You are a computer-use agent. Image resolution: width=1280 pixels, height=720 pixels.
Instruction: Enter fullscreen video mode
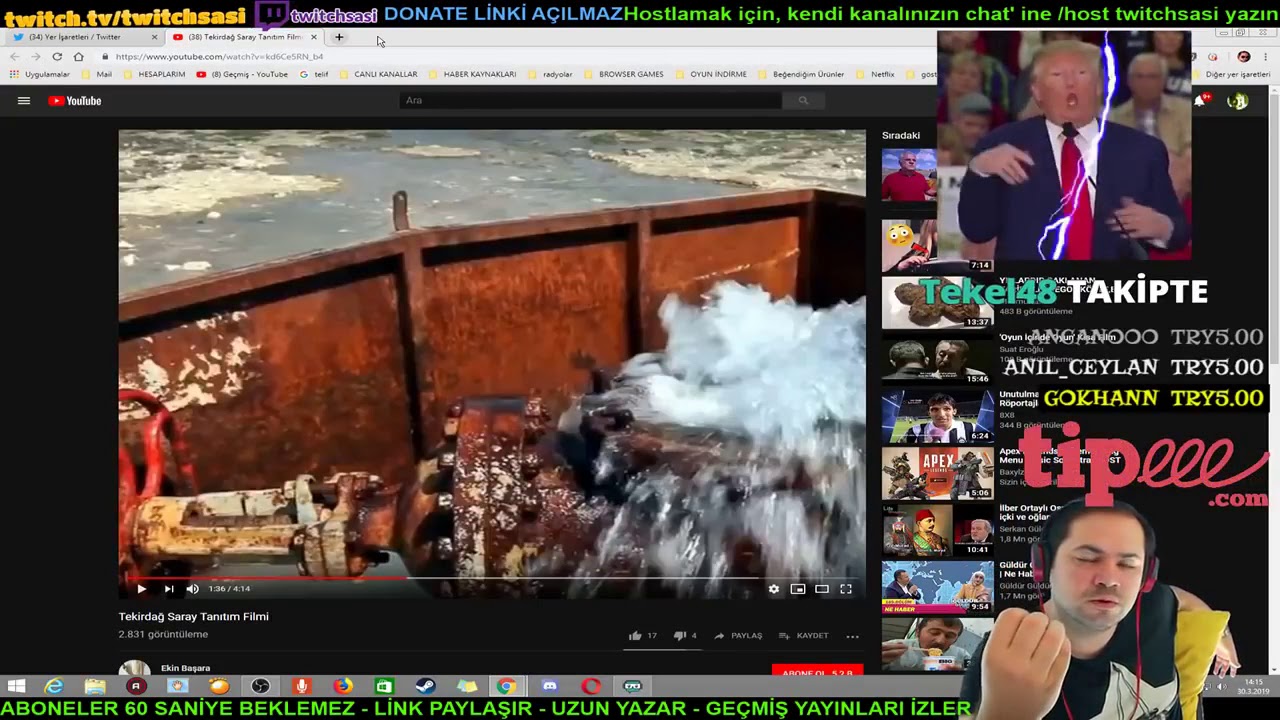845,589
